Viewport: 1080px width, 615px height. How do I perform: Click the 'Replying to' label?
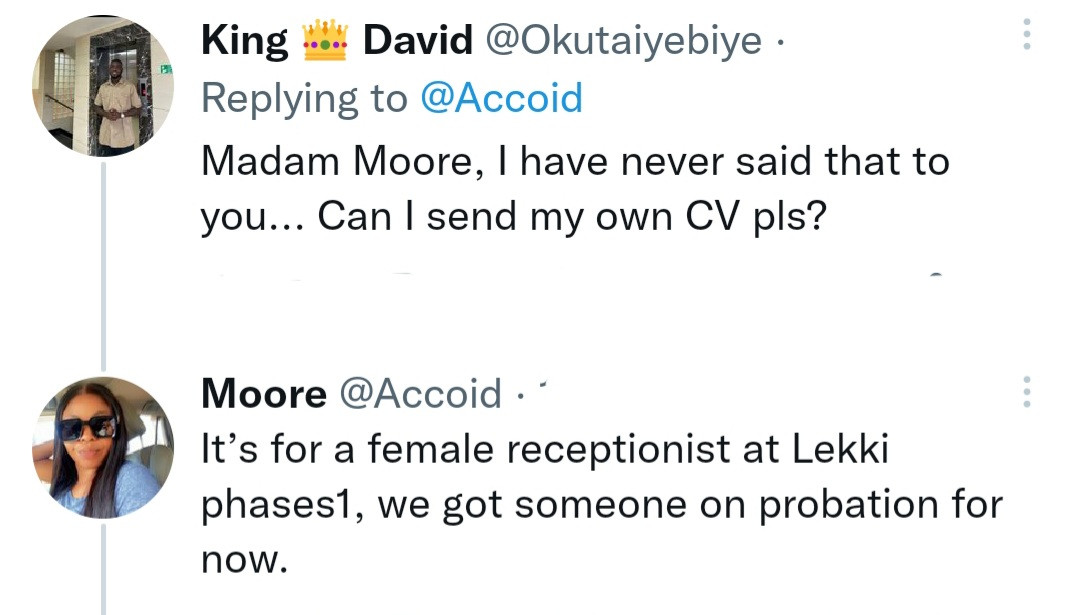click(305, 99)
